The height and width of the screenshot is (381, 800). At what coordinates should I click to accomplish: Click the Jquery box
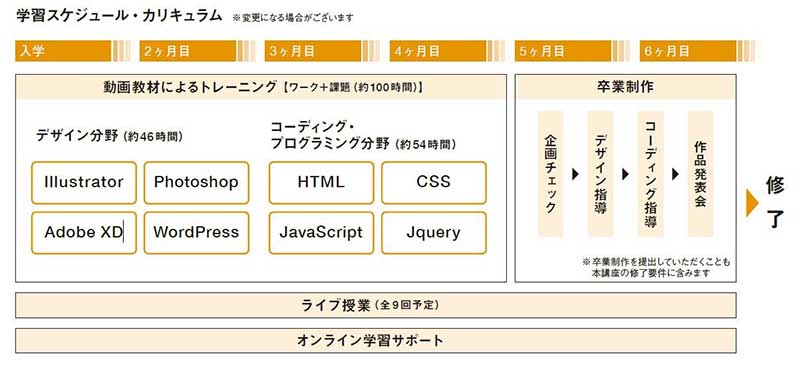pos(434,233)
